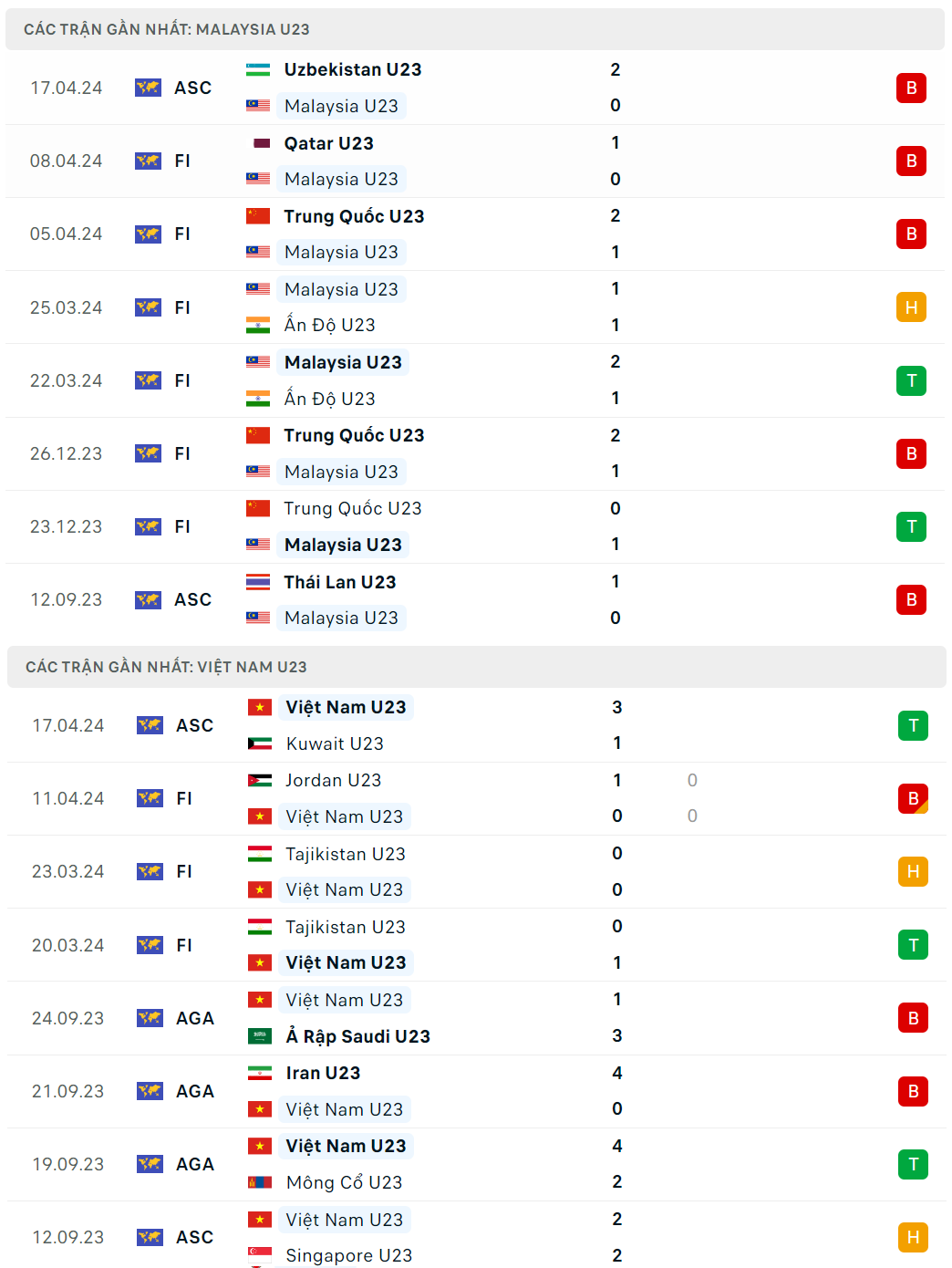Click the score 3 for Việt Nam vs Kuwait
The width and height of the screenshot is (952, 1268).
click(616, 707)
